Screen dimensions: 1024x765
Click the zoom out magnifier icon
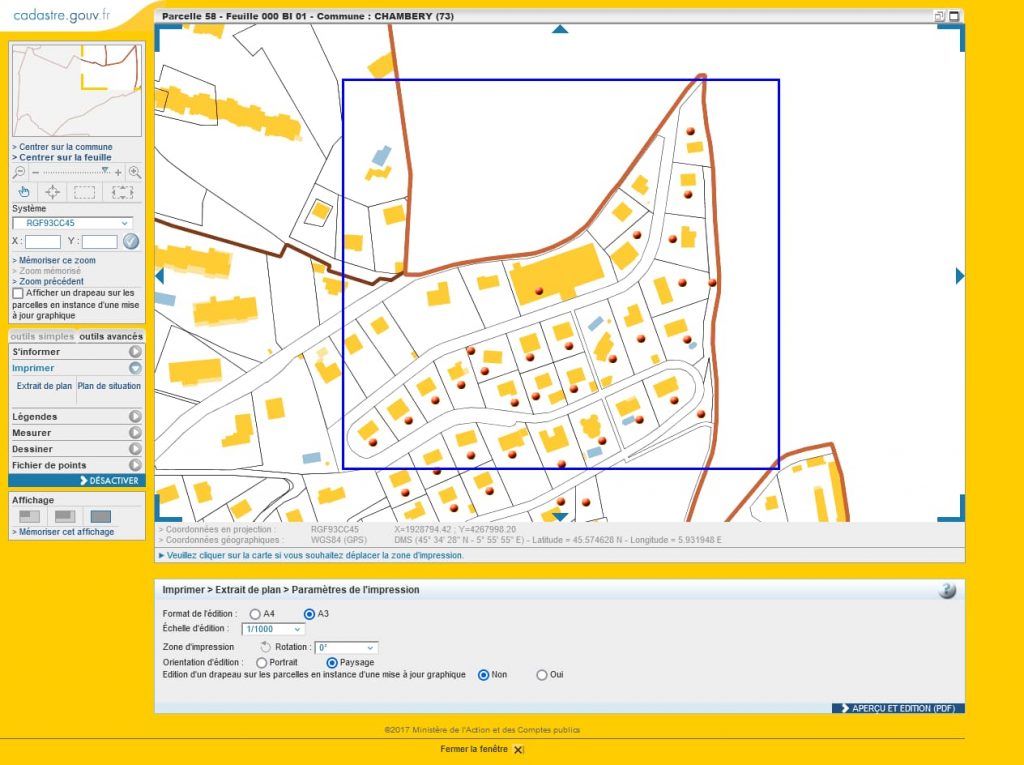pyautogui.click(x=19, y=172)
